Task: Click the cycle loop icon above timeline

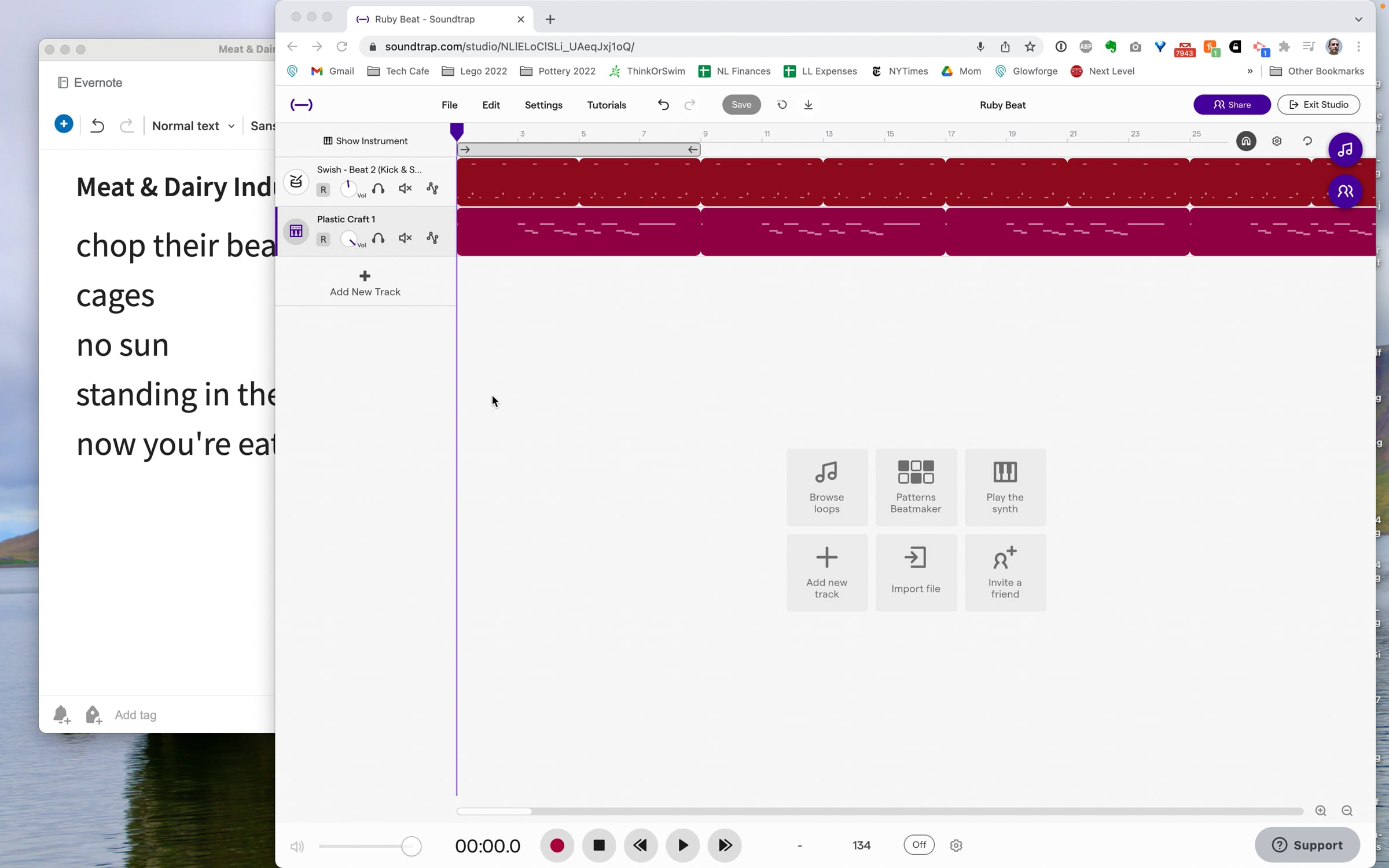Action: click(1307, 141)
